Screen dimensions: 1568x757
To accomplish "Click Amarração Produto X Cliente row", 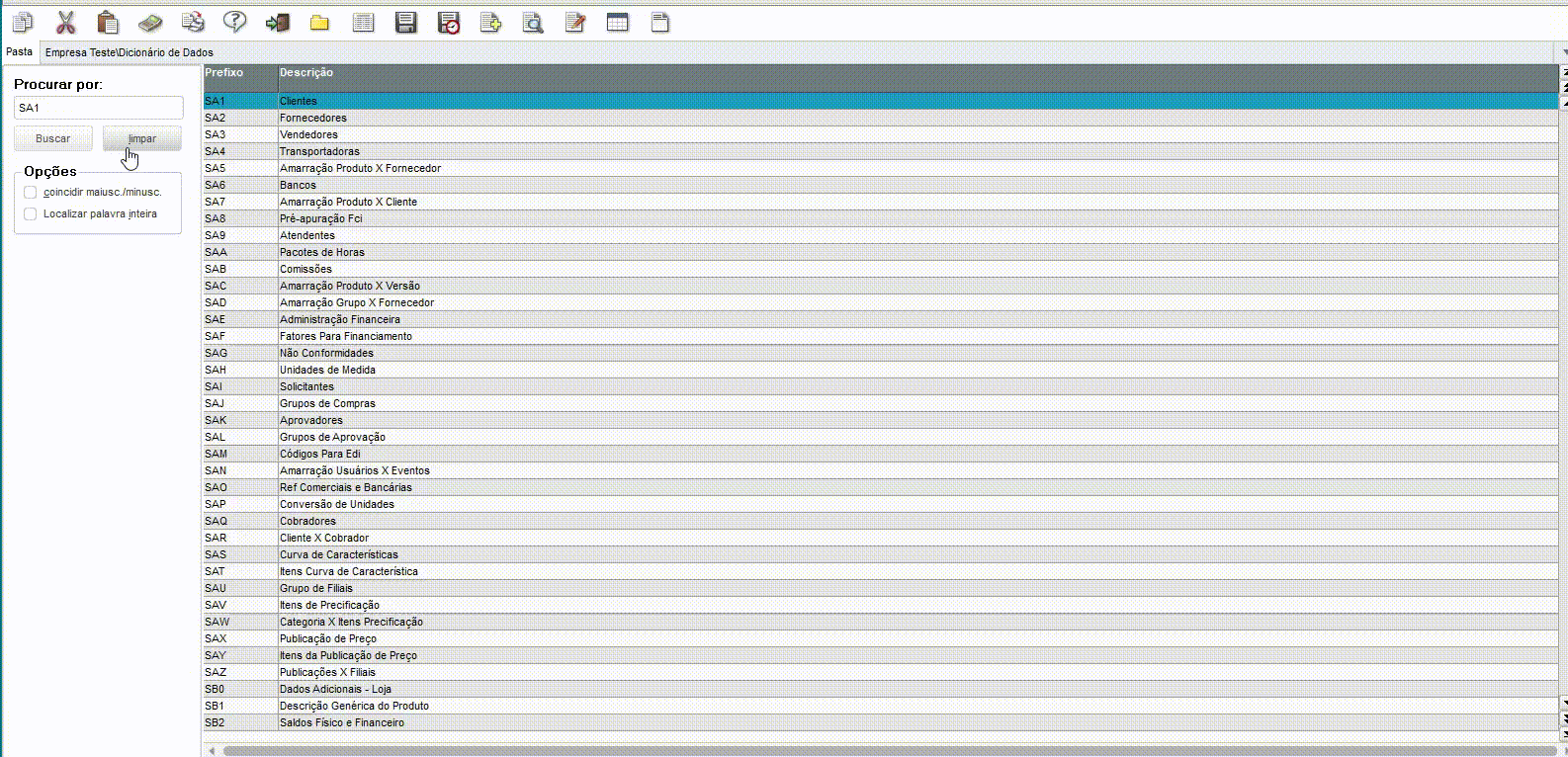I will point(881,202).
